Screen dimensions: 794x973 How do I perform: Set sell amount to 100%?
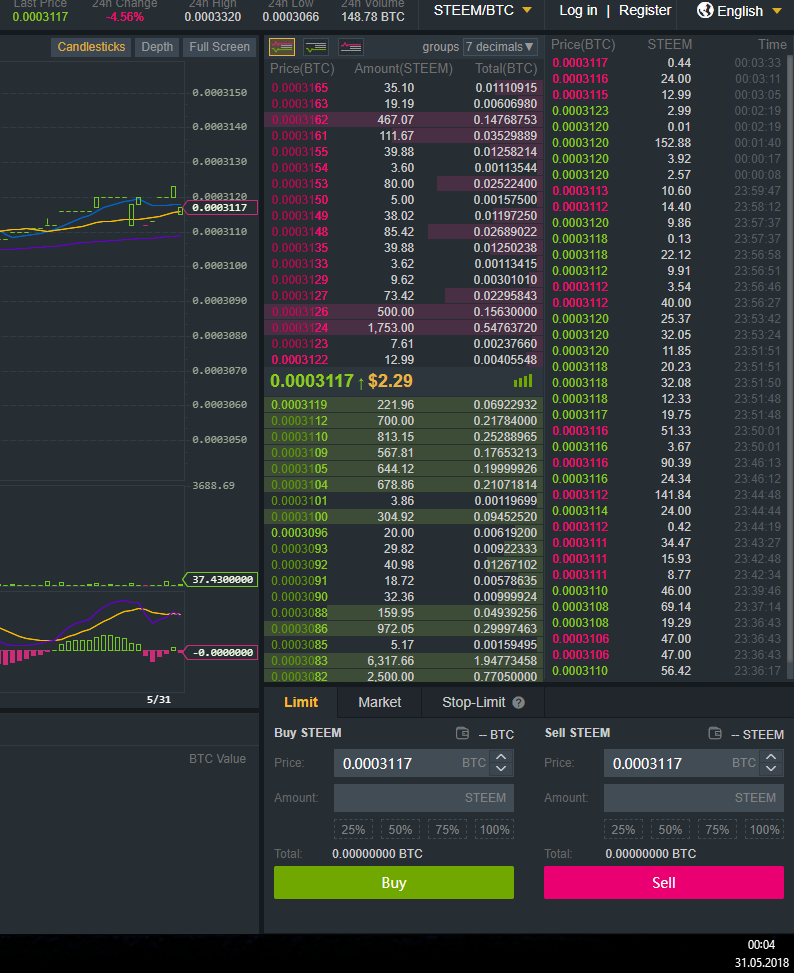coord(764,830)
